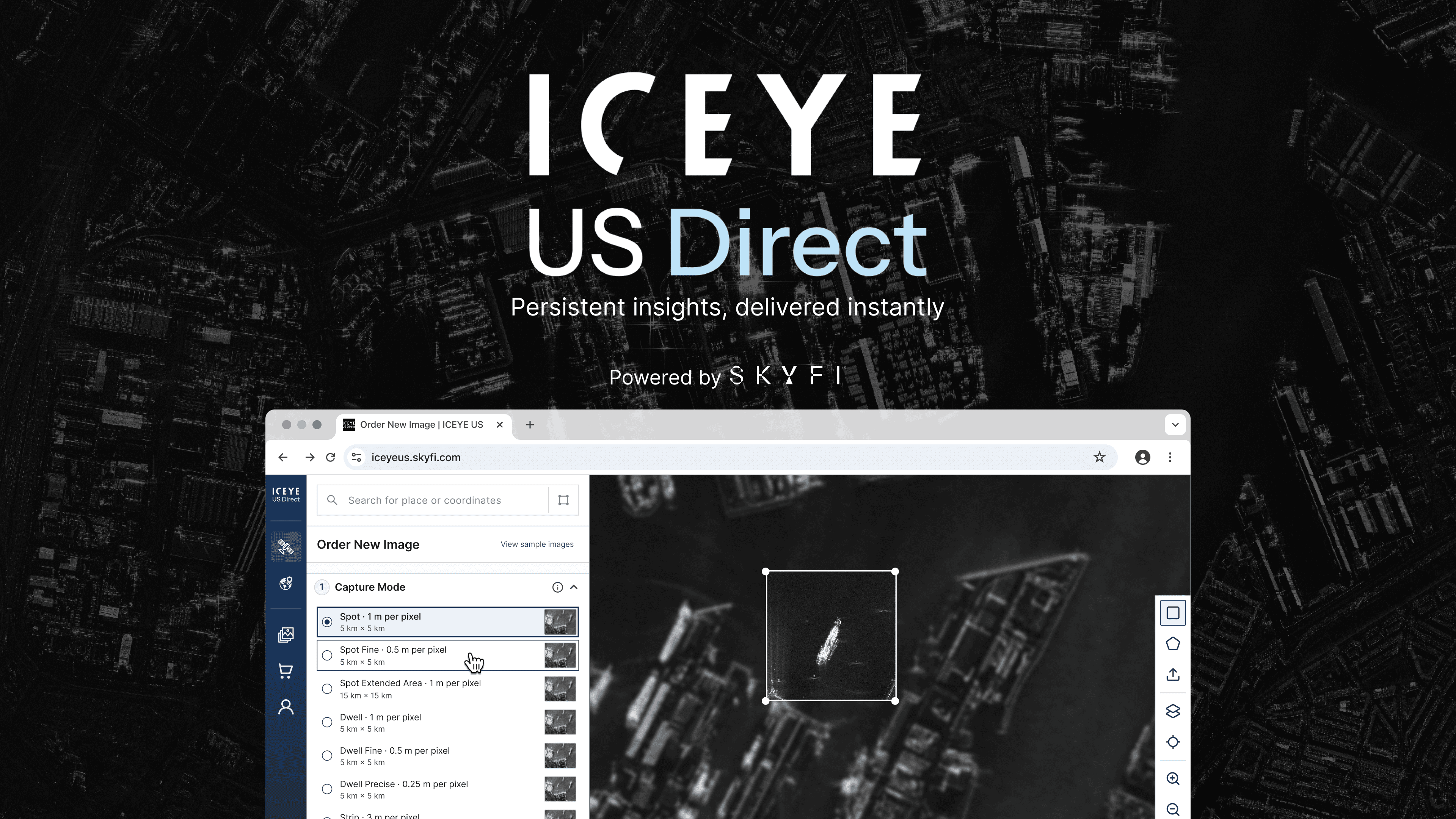Select the rectangle AOI drawing tool

(1173, 612)
